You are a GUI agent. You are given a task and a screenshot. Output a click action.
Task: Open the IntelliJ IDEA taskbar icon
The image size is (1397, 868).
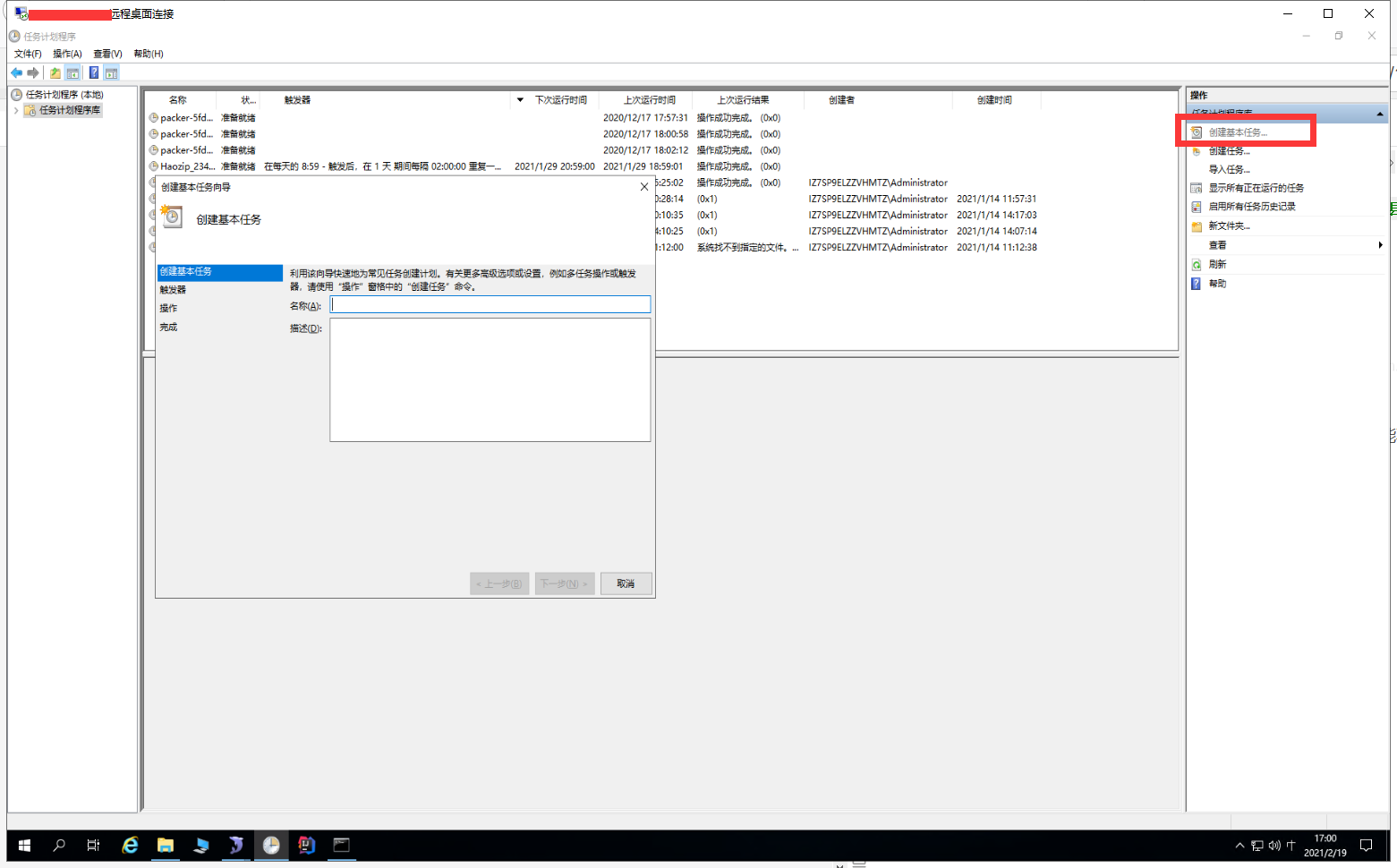(x=306, y=845)
